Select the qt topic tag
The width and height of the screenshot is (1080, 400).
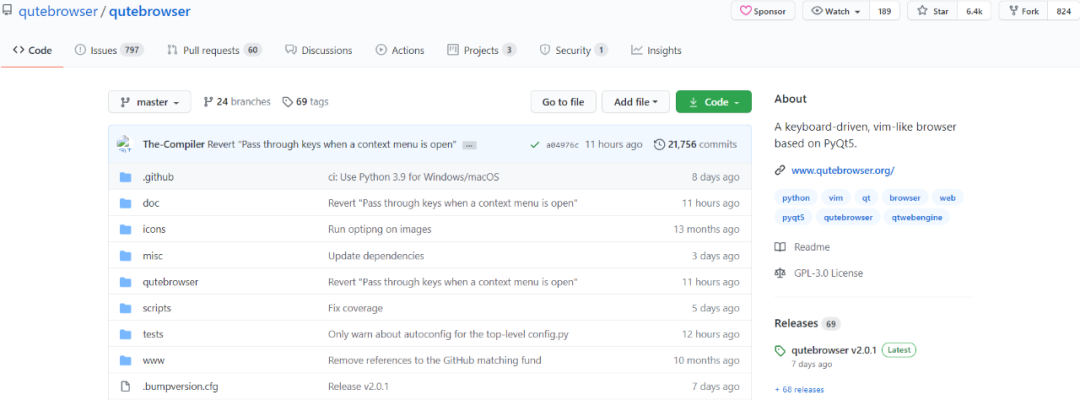[x=866, y=198]
